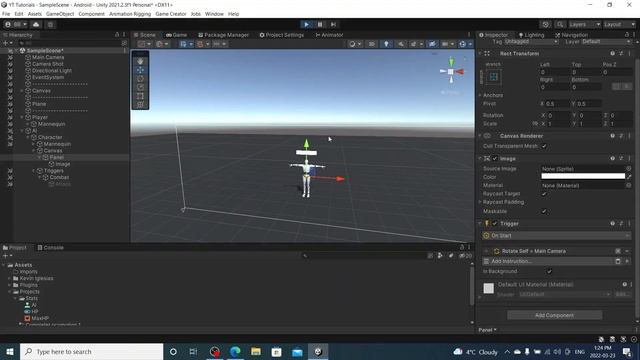Open the Game Creator menu
This screenshot has width=640, height=360.
click(x=171, y=14)
